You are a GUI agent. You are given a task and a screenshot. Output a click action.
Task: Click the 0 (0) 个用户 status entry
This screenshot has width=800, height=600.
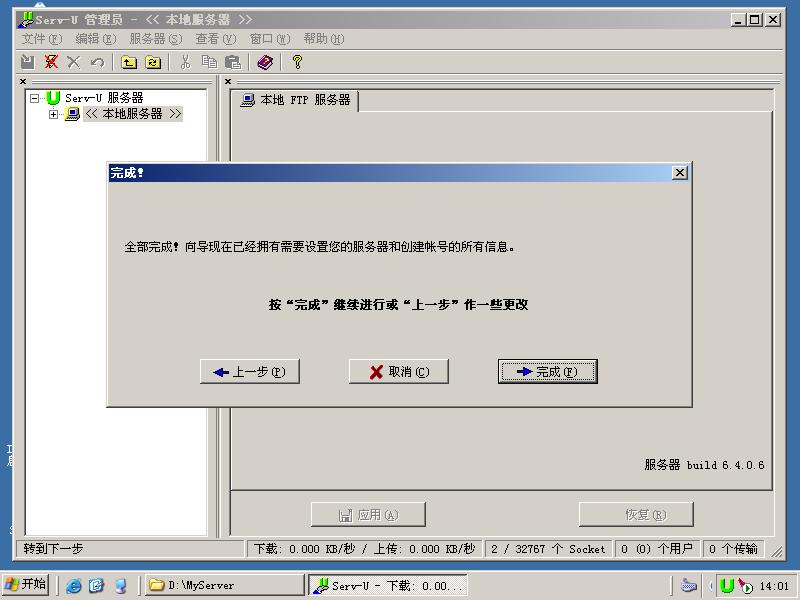click(x=657, y=549)
